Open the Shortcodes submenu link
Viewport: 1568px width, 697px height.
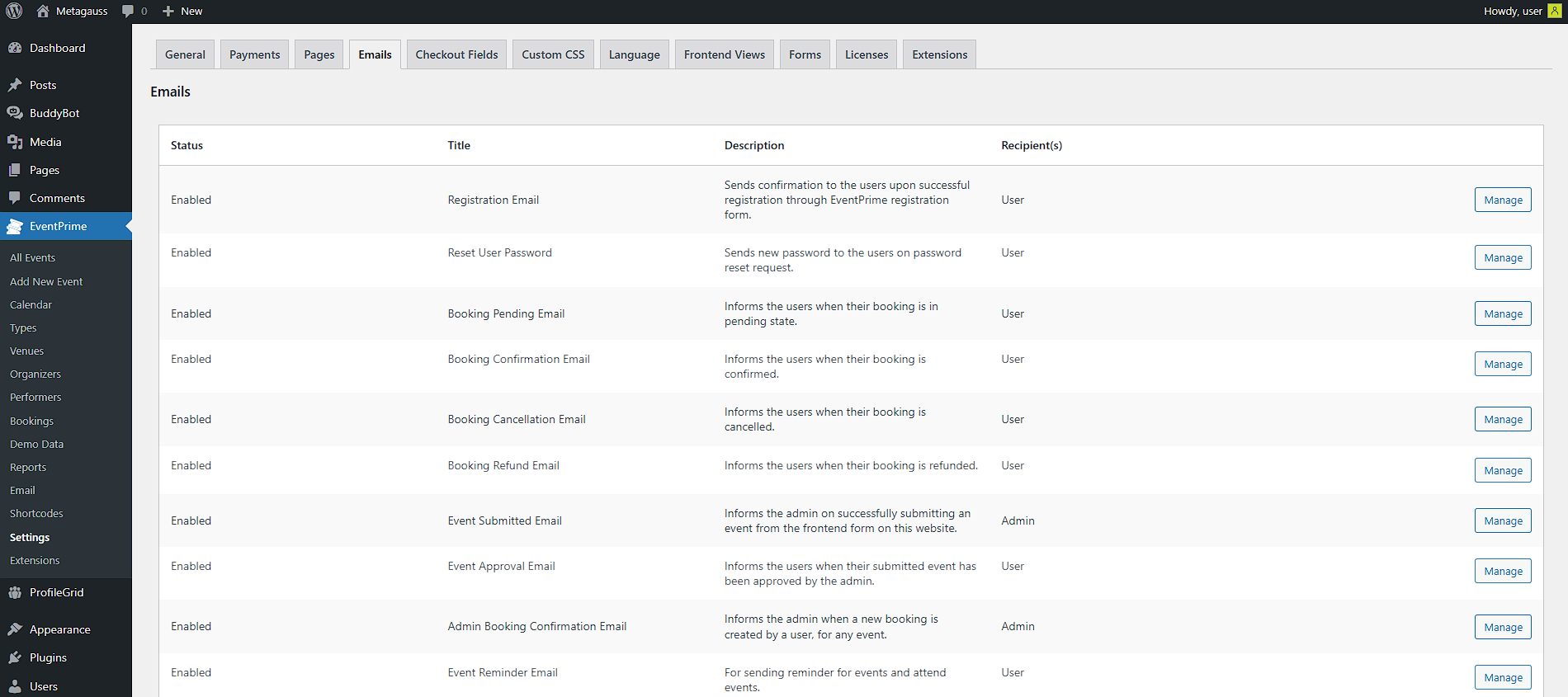tap(36, 513)
